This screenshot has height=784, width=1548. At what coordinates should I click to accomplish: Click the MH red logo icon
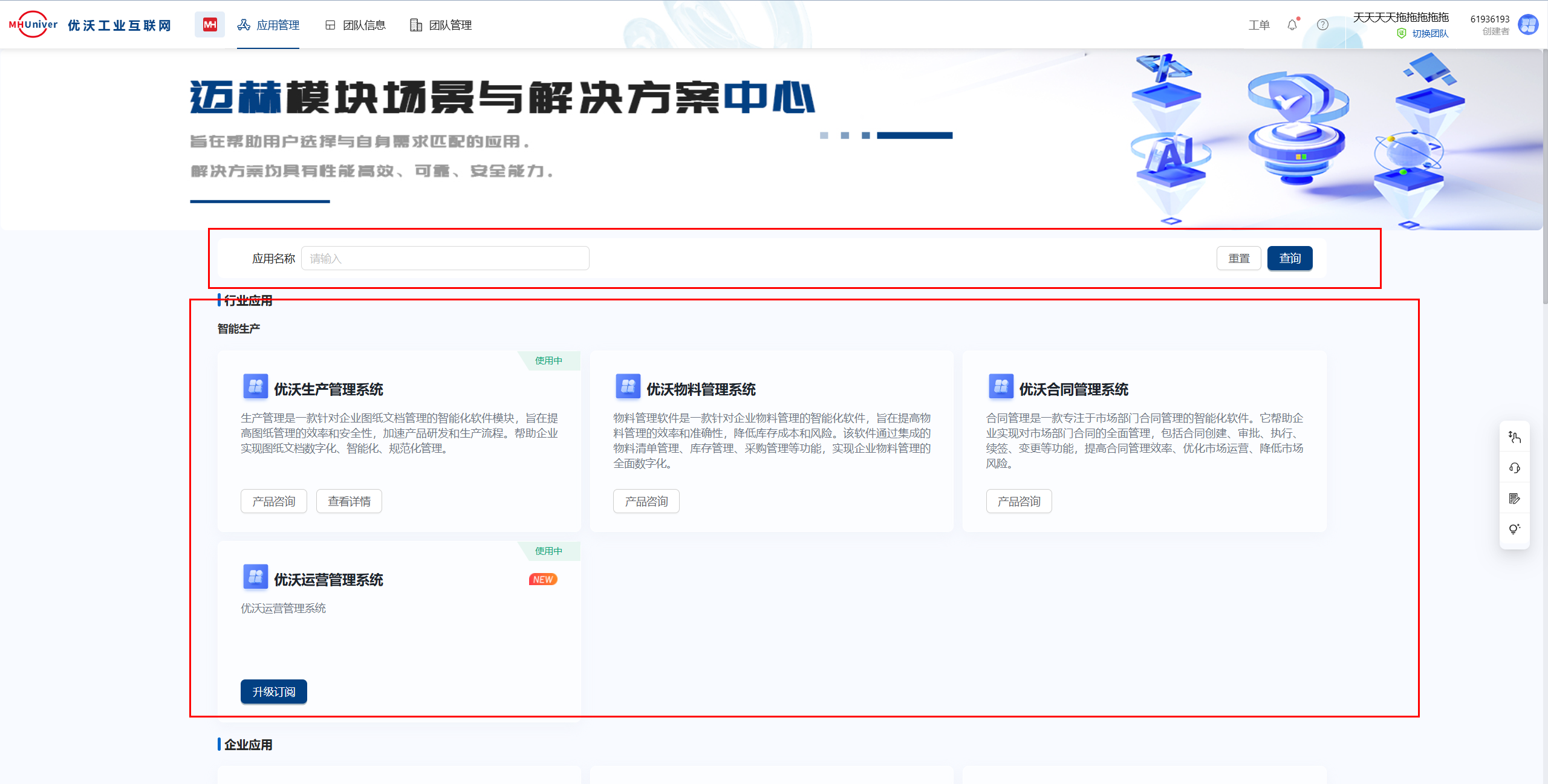210,25
